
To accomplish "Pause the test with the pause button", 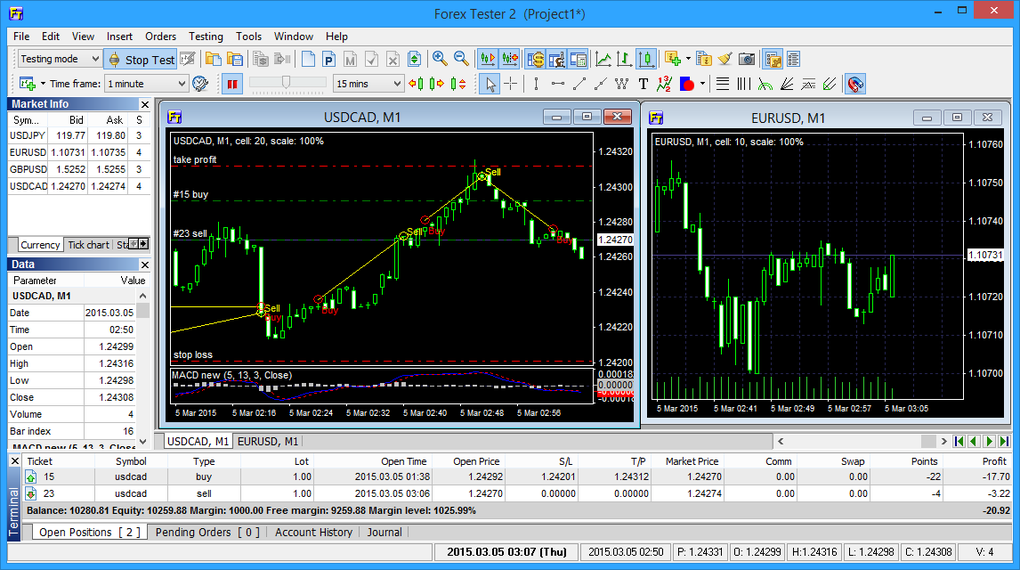I will tap(232, 84).
